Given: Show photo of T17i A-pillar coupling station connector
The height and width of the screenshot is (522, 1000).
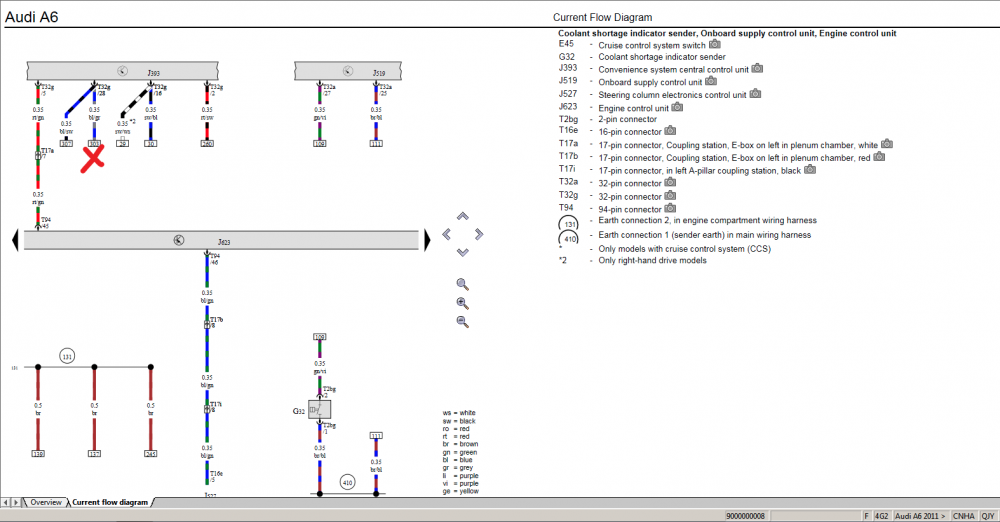Looking at the screenshot, I should pyautogui.click(x=810, y=170).
